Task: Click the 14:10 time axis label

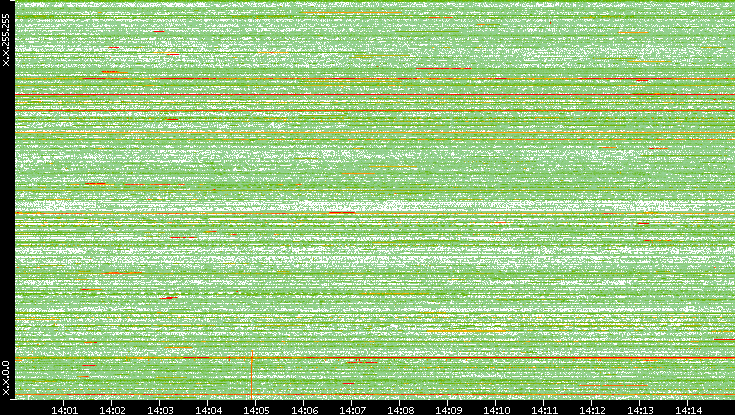Action: [x=497, y=410]
